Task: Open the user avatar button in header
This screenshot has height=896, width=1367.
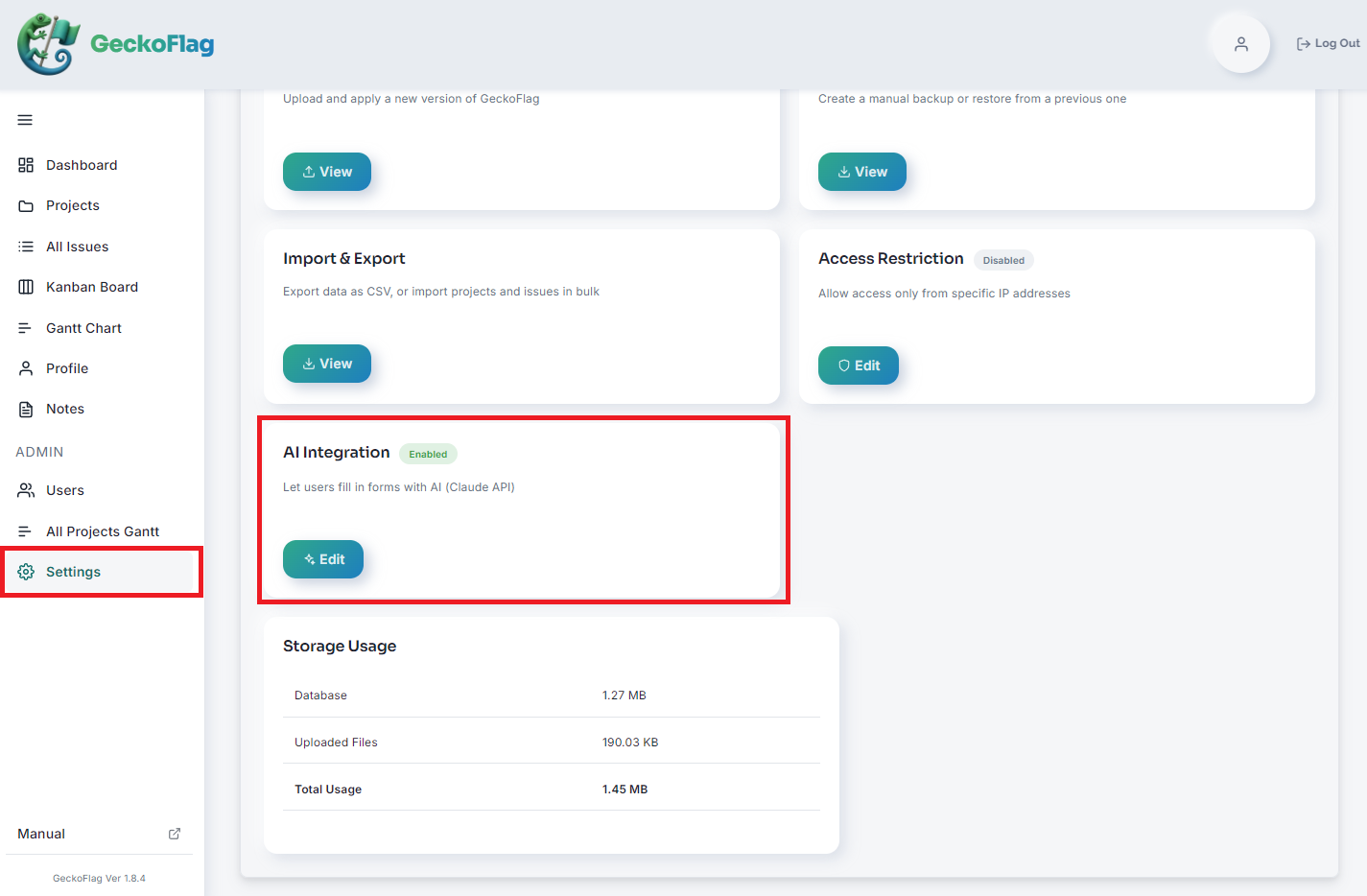Action: coord(1241,44)
